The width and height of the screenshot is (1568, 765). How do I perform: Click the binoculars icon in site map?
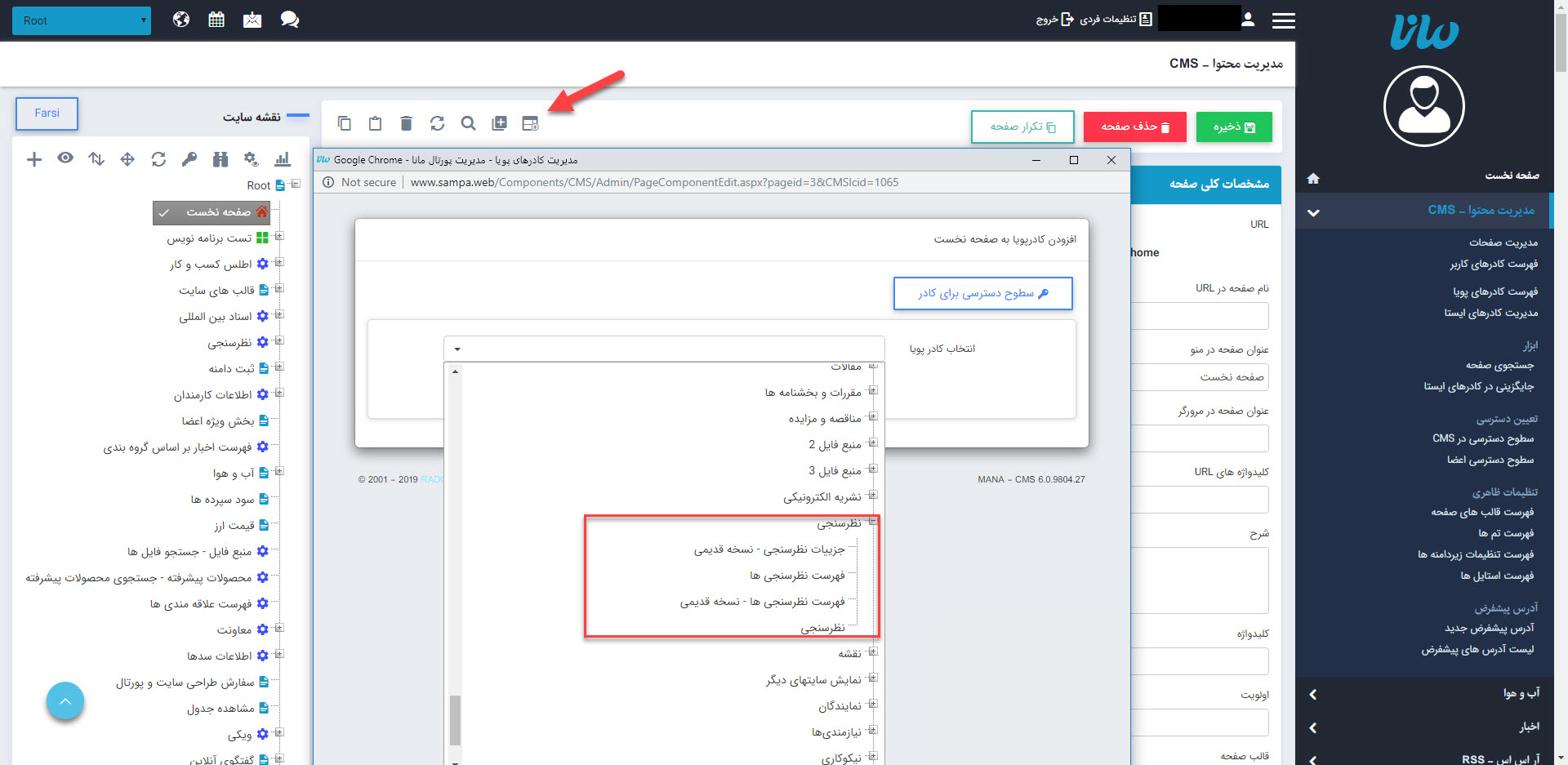click(220, 159)
